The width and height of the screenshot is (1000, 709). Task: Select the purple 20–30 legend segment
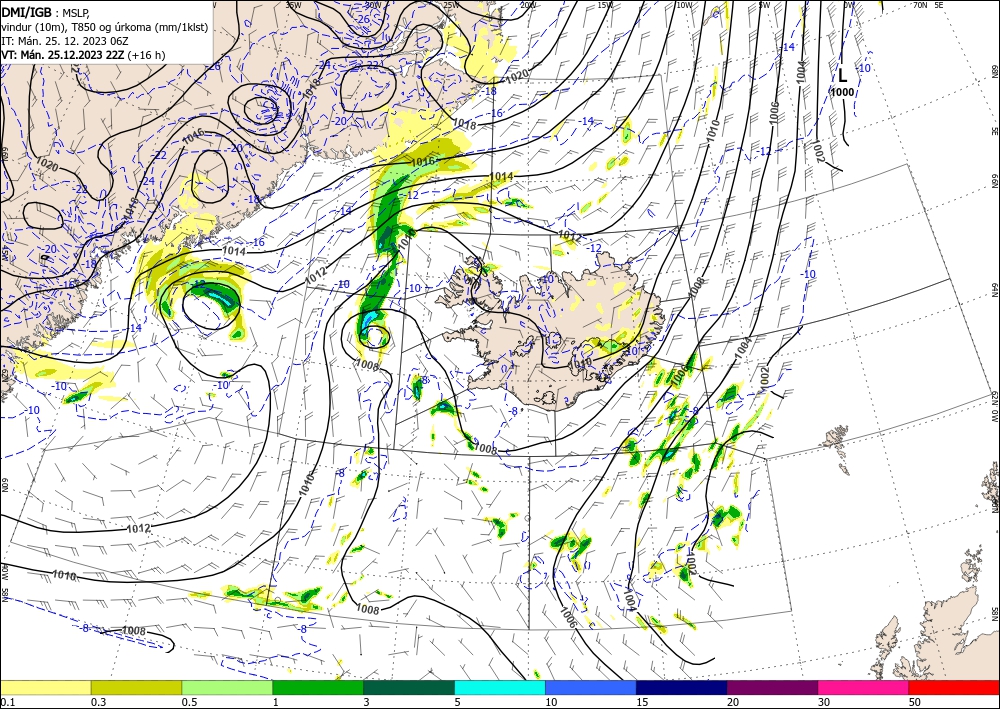pos(772,687)
